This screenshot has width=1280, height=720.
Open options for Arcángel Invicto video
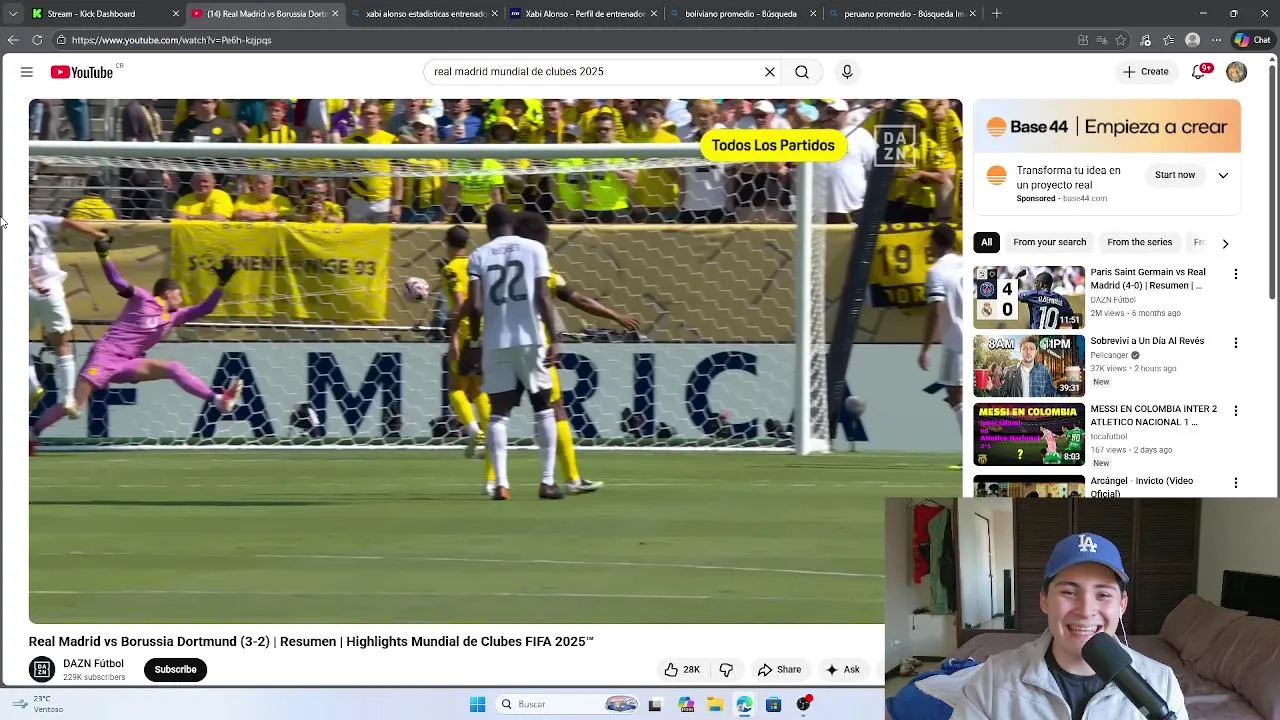(1236, 483)
